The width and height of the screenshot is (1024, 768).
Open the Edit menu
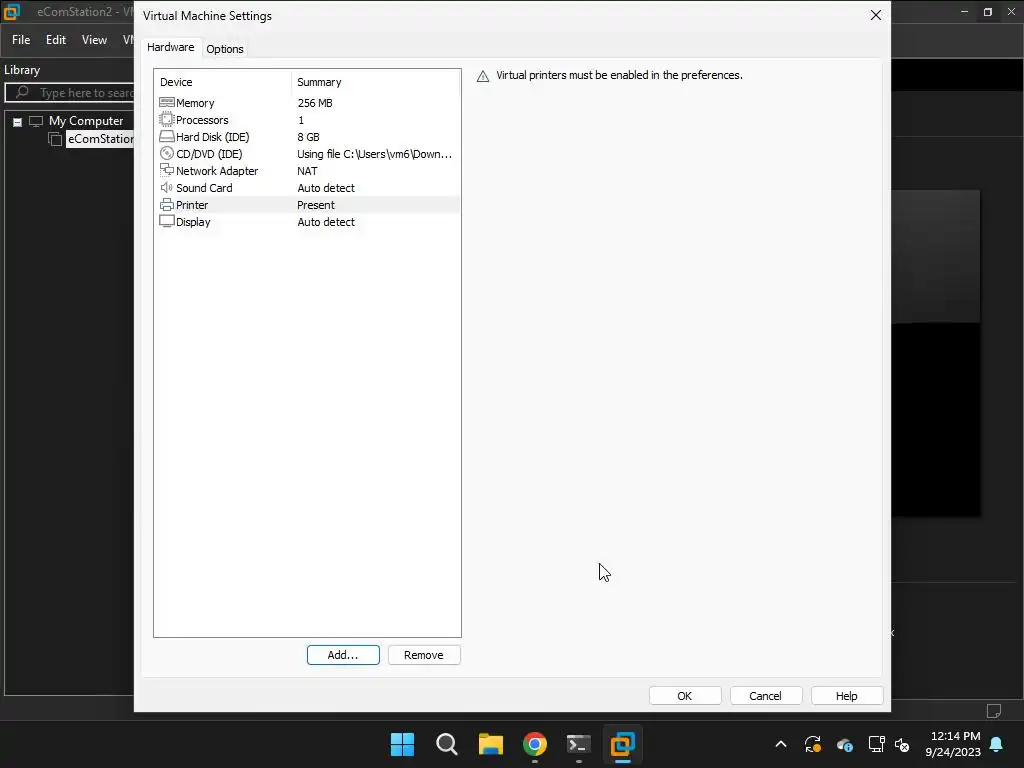(x=56, y=40)
